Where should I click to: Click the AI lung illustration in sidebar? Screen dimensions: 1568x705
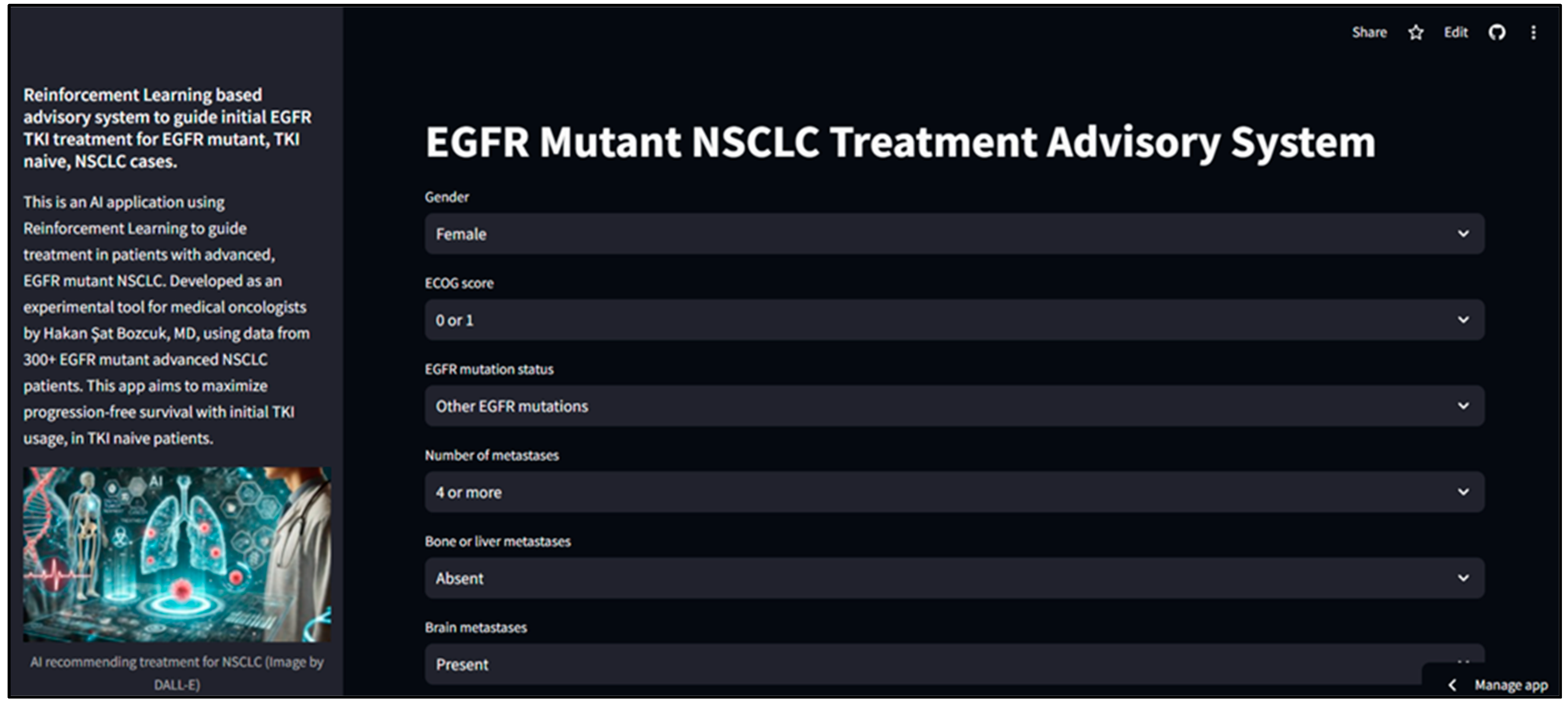(x=177, y=554)
